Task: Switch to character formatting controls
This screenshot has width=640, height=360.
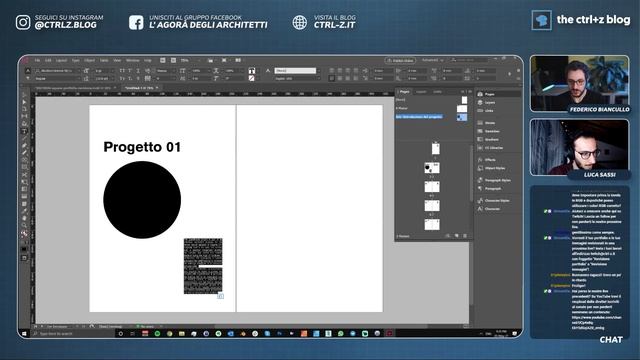Action: coord(28,71)
